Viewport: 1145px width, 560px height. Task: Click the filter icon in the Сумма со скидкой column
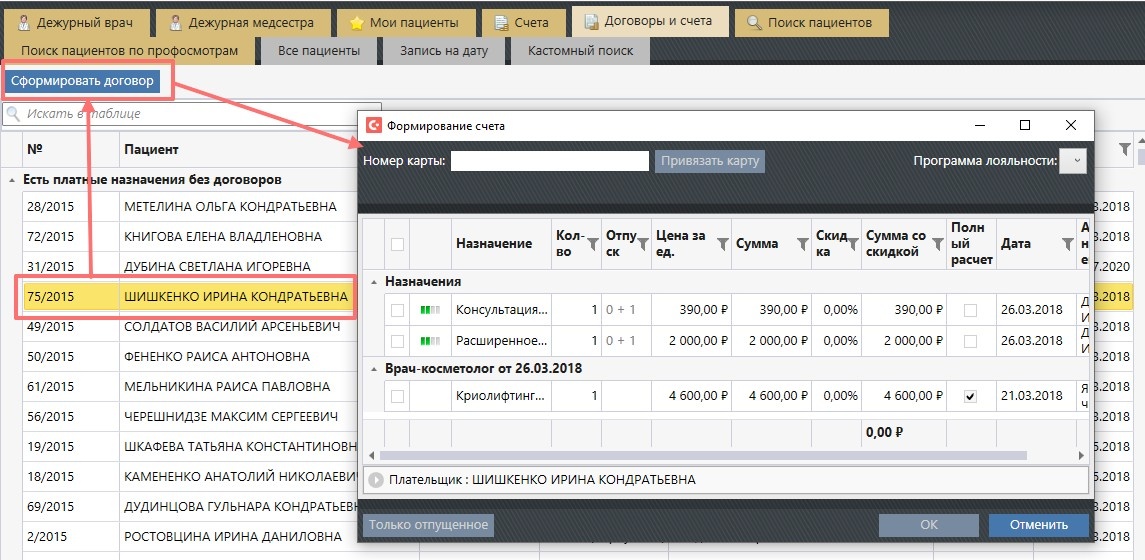point(937,244)
